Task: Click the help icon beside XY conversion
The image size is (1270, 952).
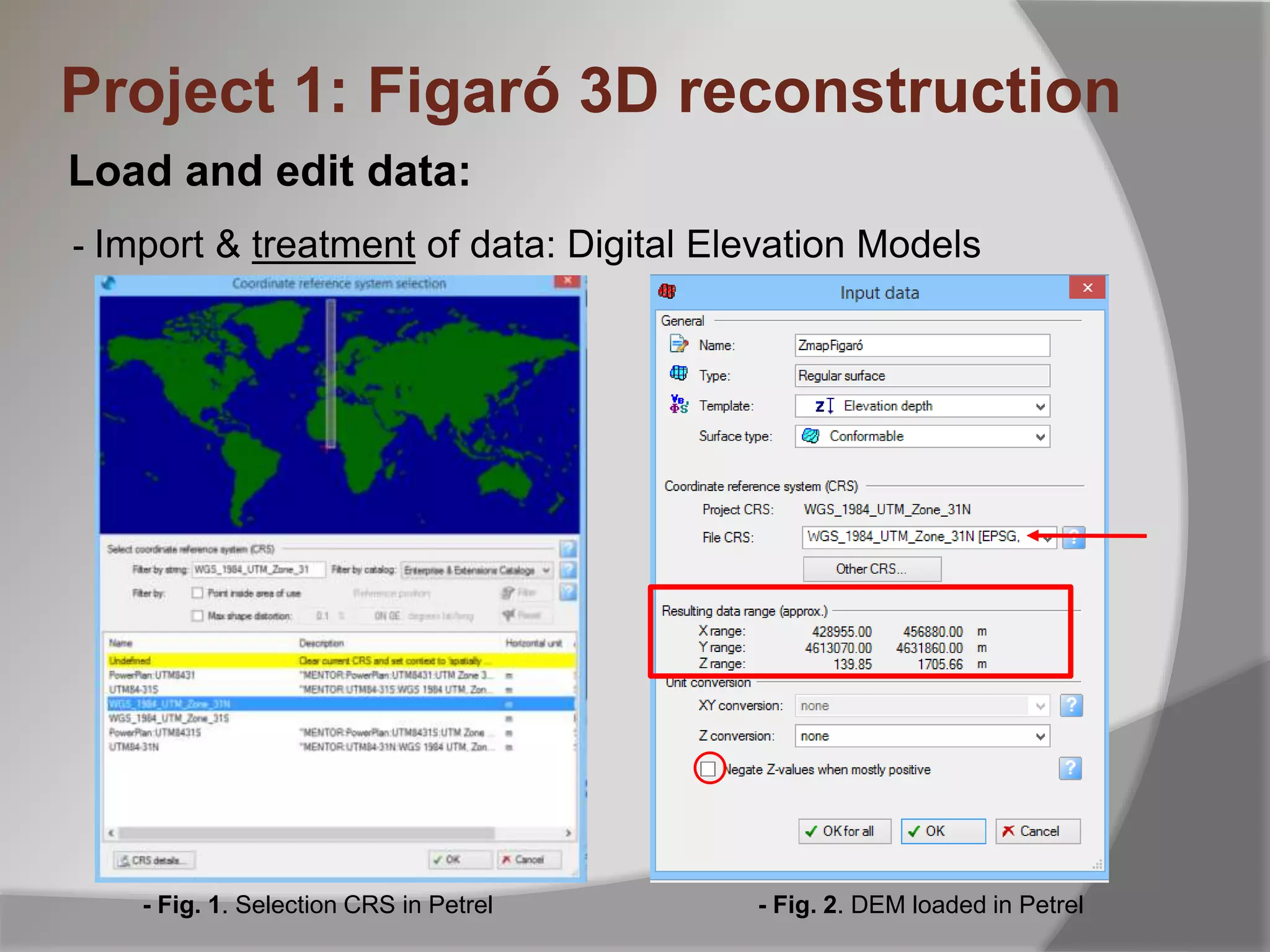Action: point(1071,705)
